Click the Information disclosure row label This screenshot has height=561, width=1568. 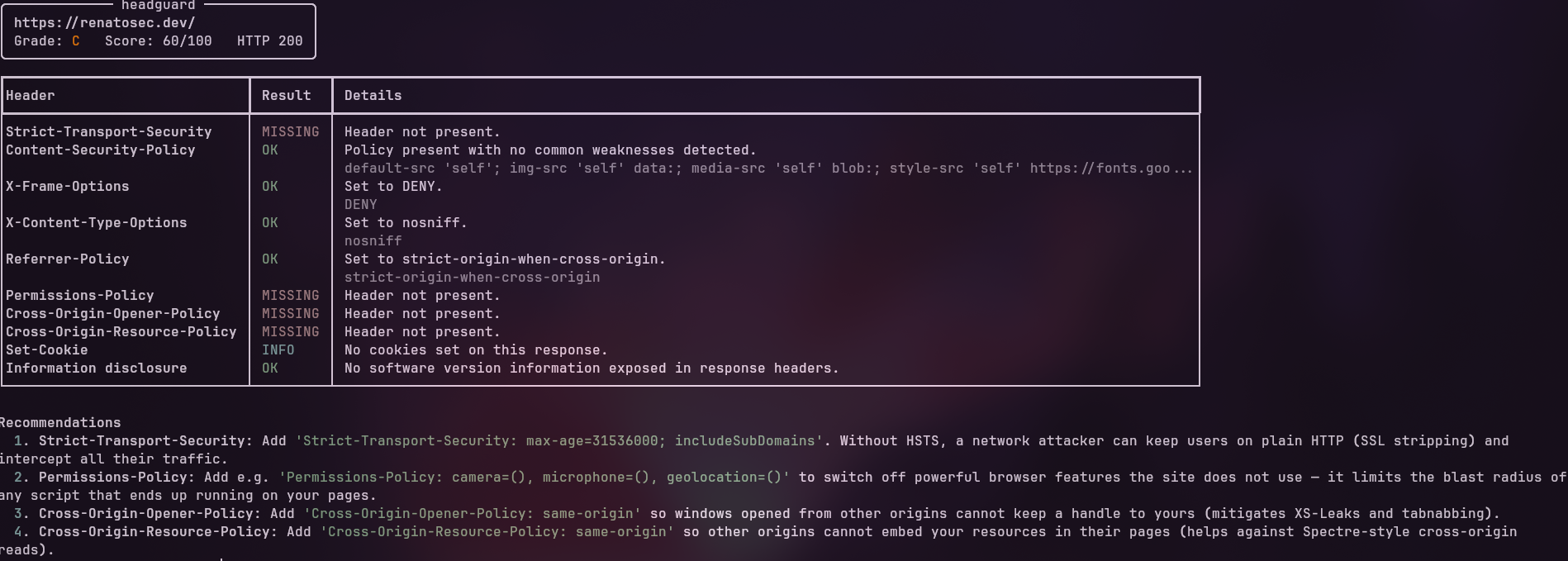(x=97, y=368)
